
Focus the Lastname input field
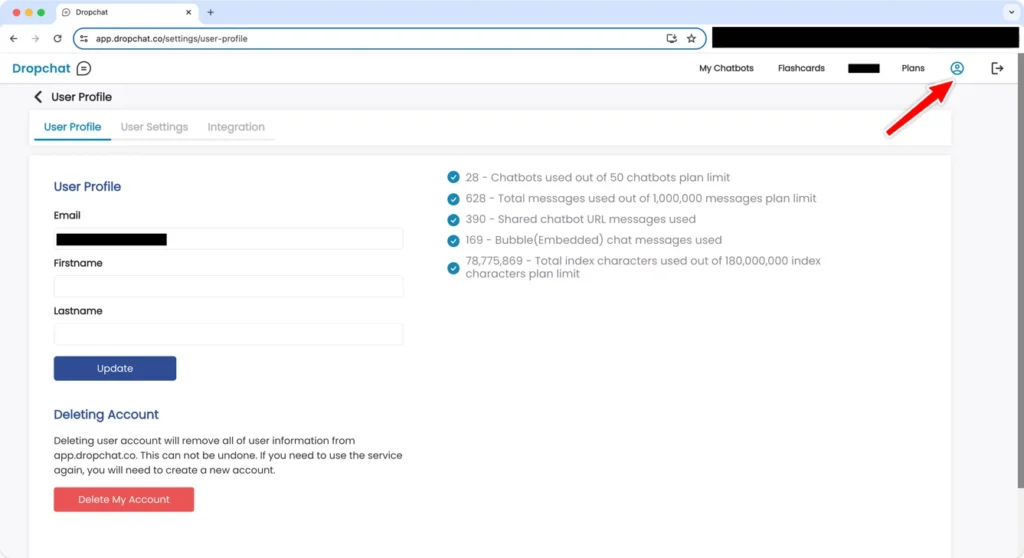tap(228, 335)
